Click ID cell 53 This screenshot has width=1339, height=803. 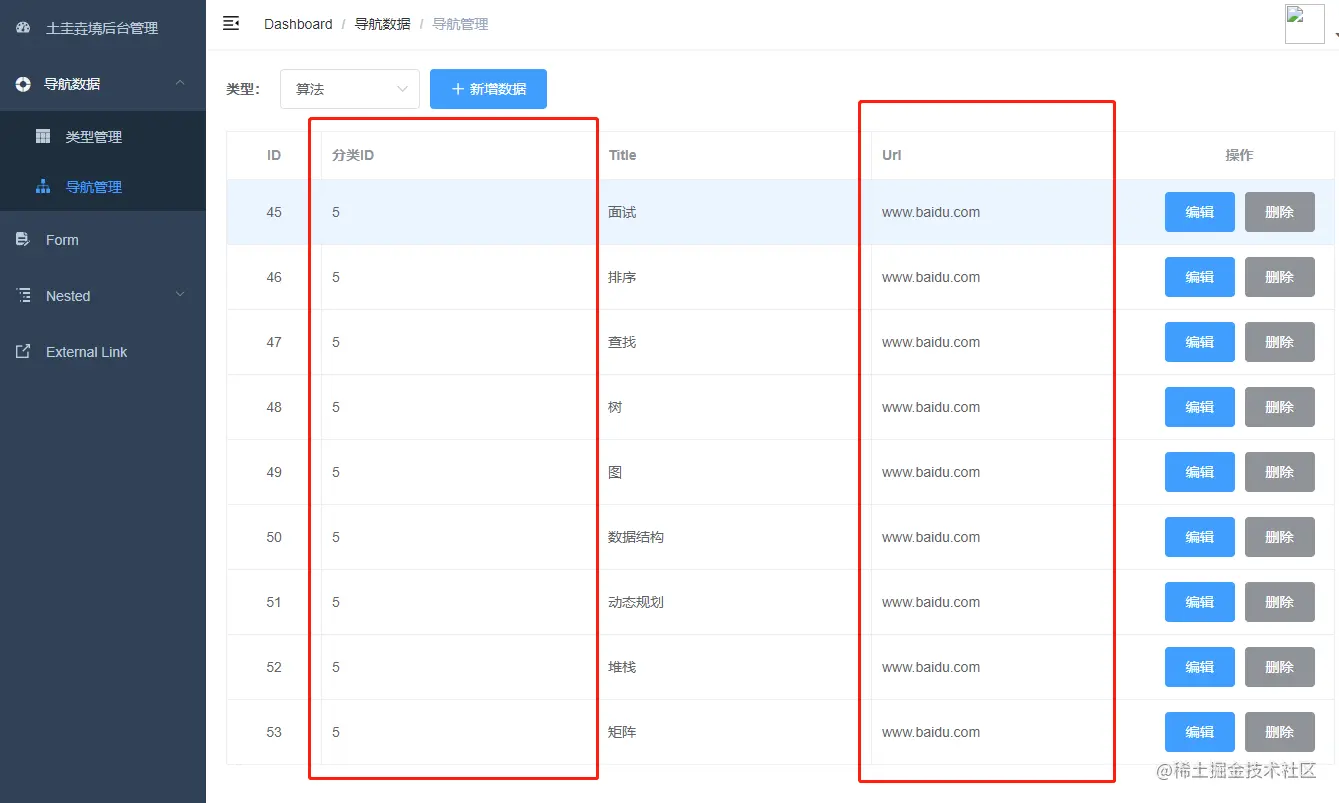tap(274, 732)
